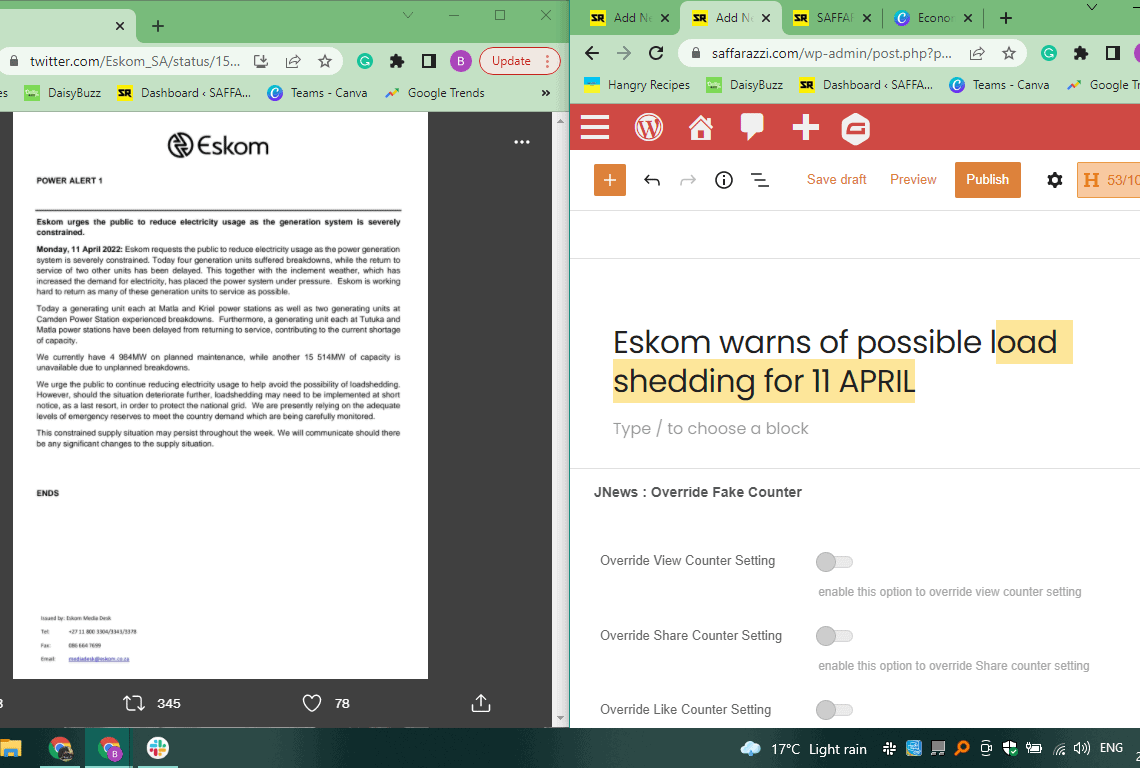Click the WordPress logo icon
The height and width of the screenshot is (768, 1140).
point(649,128)
